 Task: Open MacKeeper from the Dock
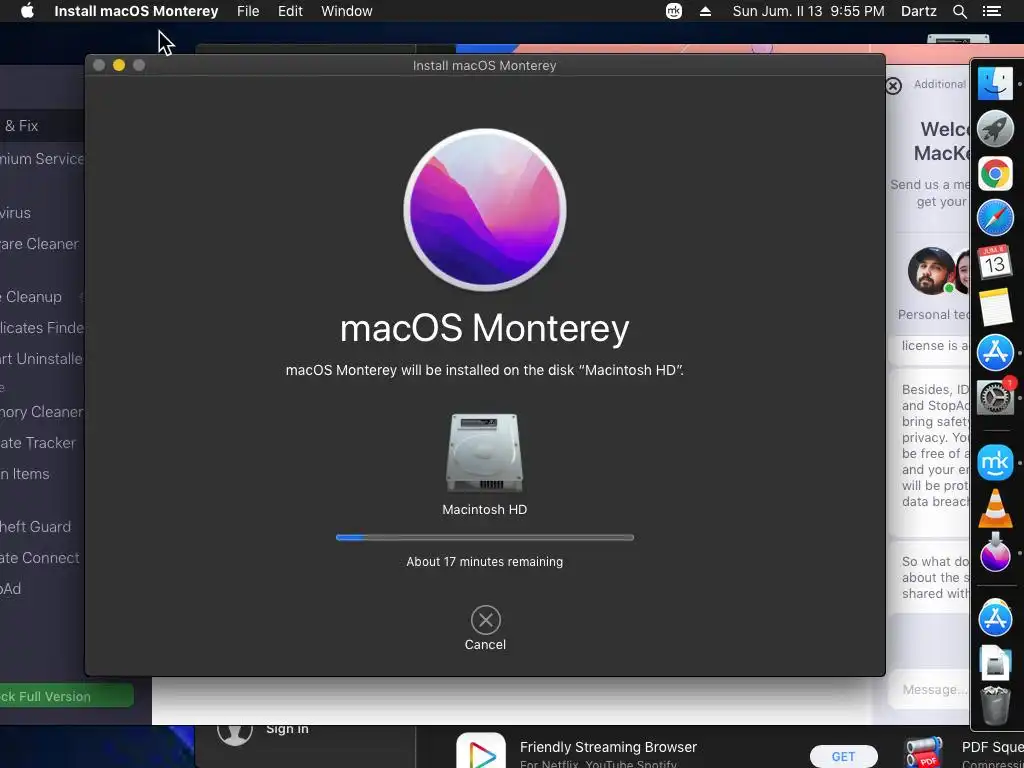pyautogui.click(x=995, y=462)
